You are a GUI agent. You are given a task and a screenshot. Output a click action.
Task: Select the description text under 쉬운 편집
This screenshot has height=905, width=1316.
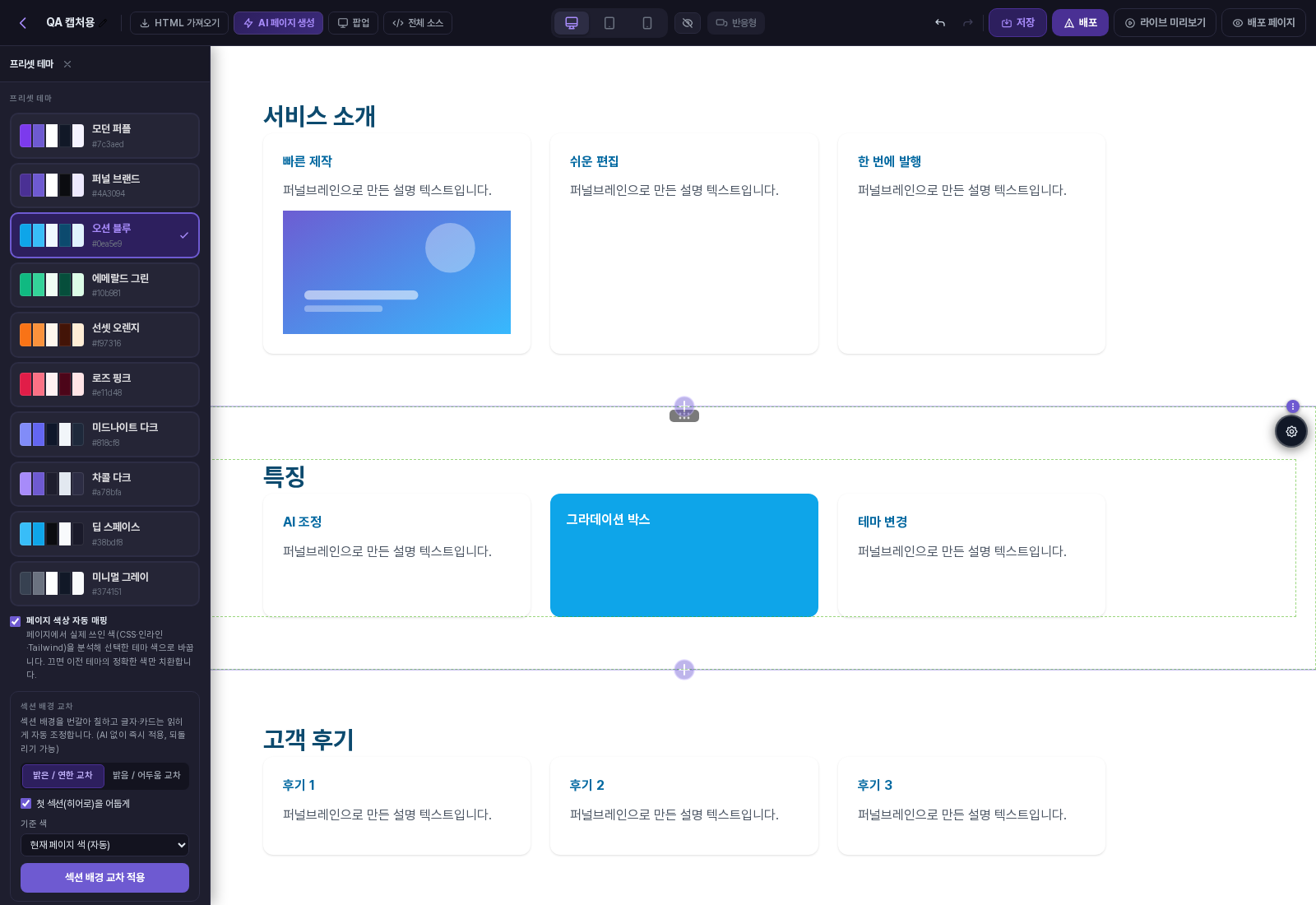pos(674,190)
